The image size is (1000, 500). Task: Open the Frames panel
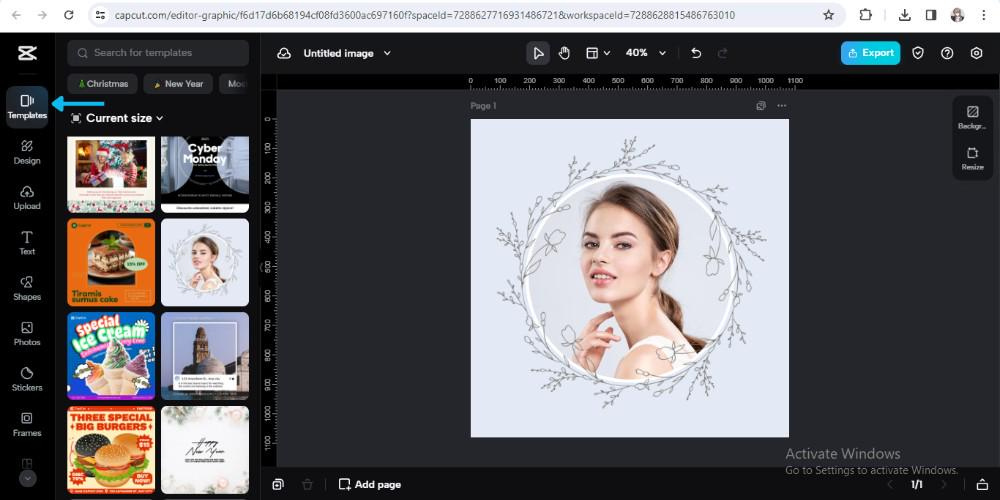pos(27,425)
